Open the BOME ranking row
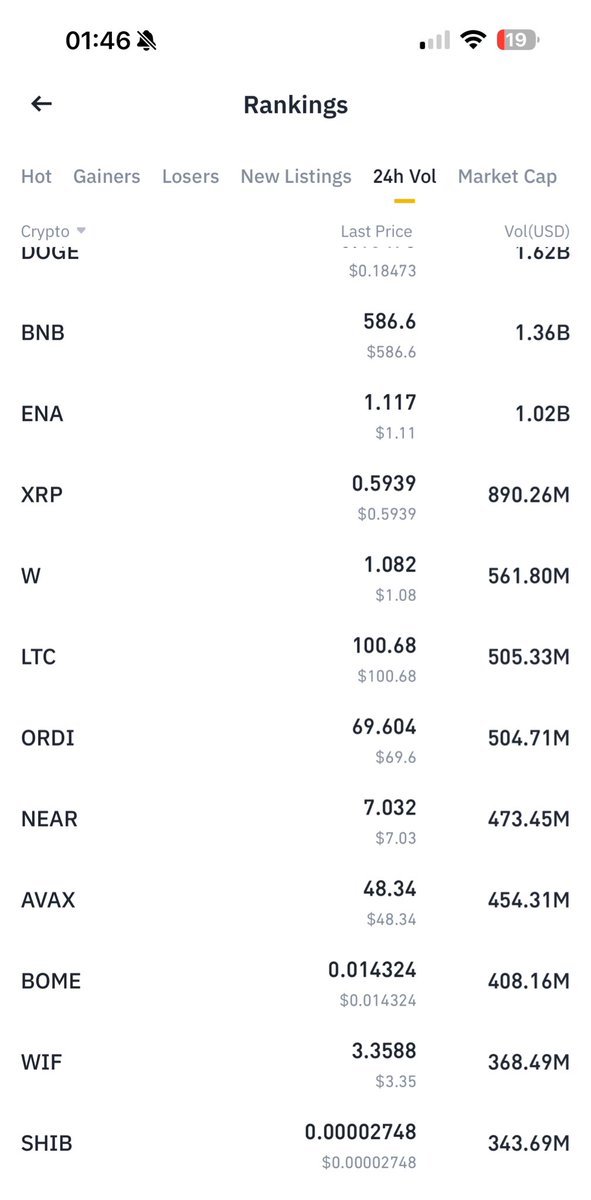 click(295, 982)
